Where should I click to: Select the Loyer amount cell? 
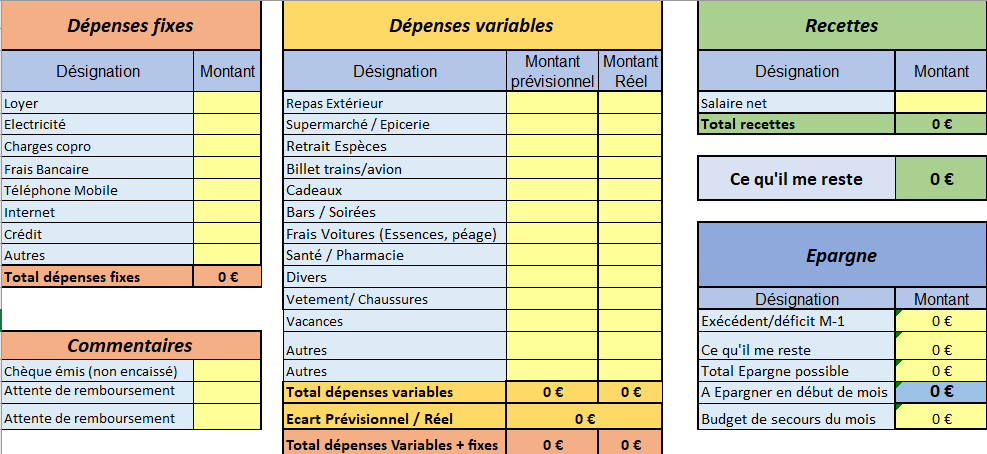pyautogui.click(x=227, y=103)
